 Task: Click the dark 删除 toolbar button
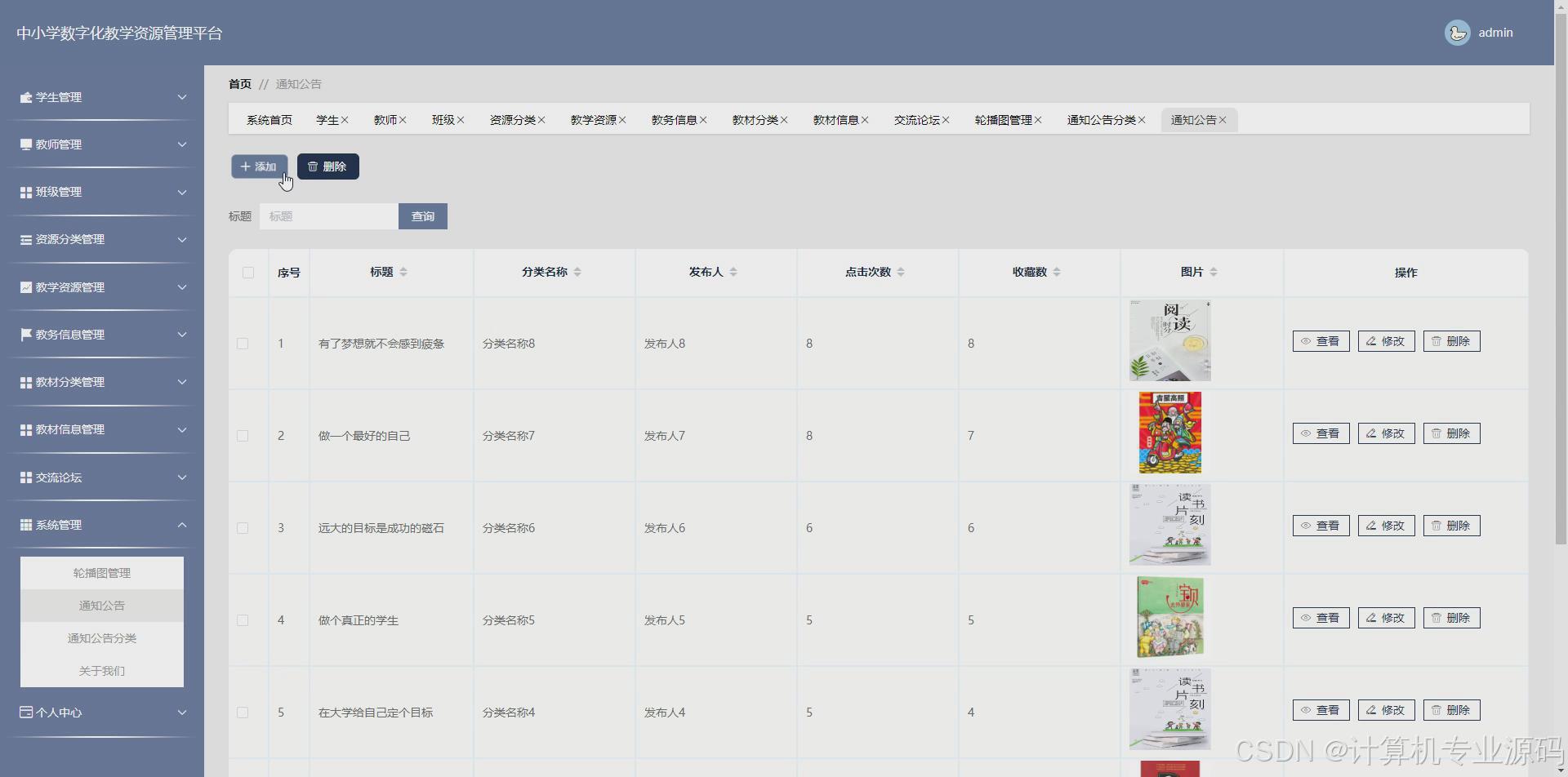pos(328,166)
